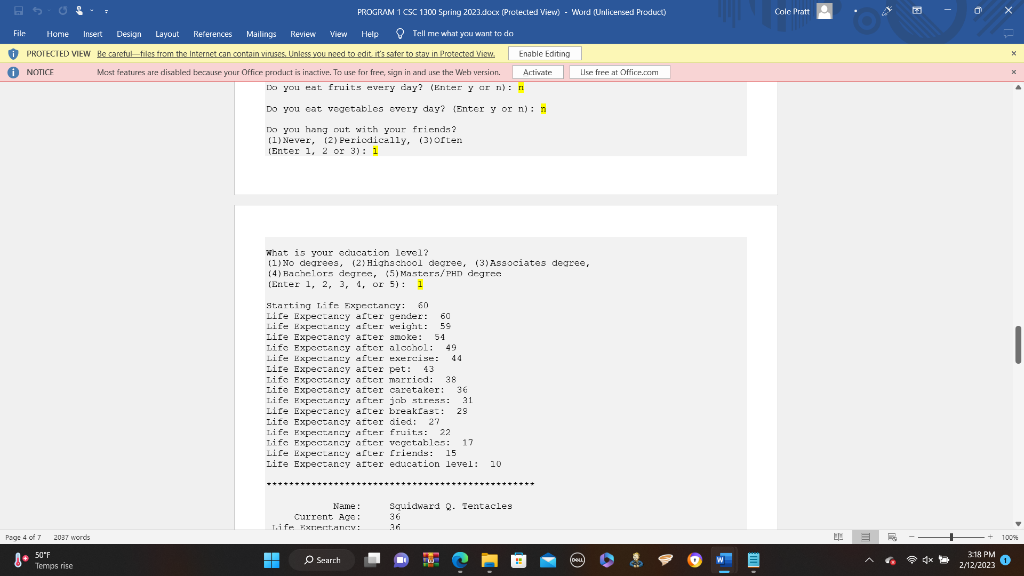Click the vertical scrollbar thumb
The image size is (1024, 576).
(x=1017, y=344)
